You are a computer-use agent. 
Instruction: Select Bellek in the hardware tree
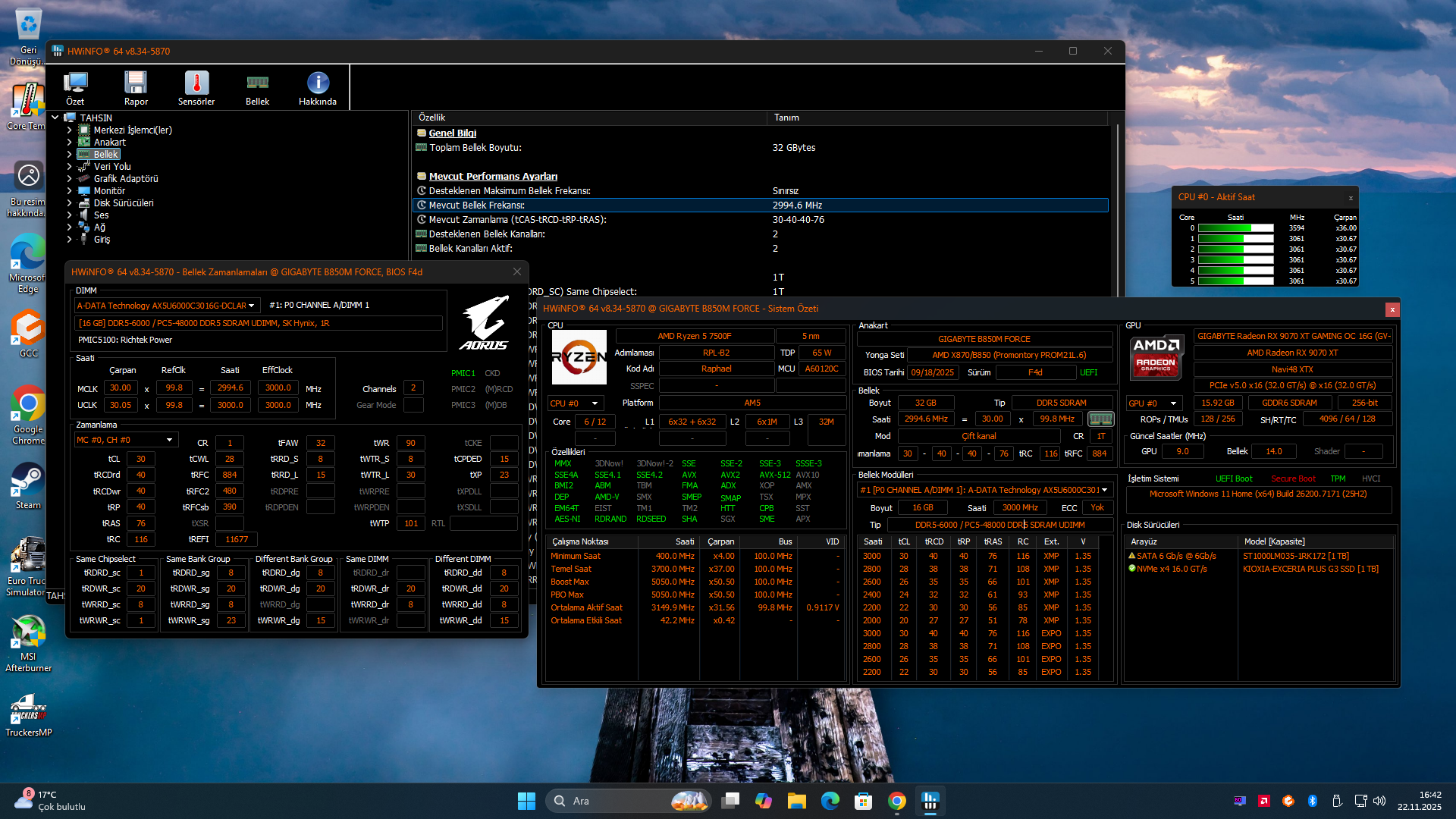106,155
